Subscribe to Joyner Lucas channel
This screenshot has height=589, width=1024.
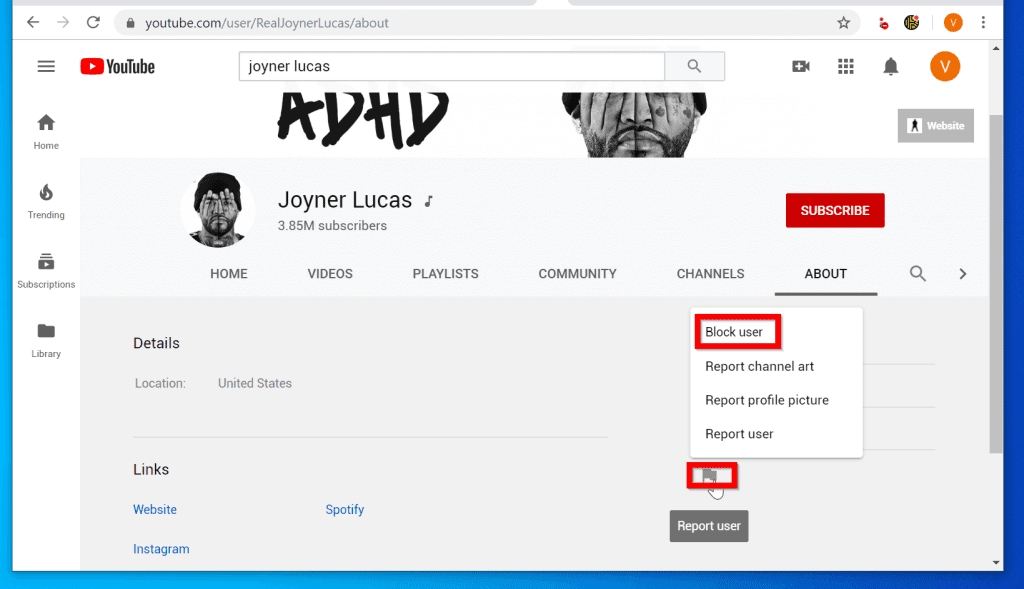click(x=835, y=210)
